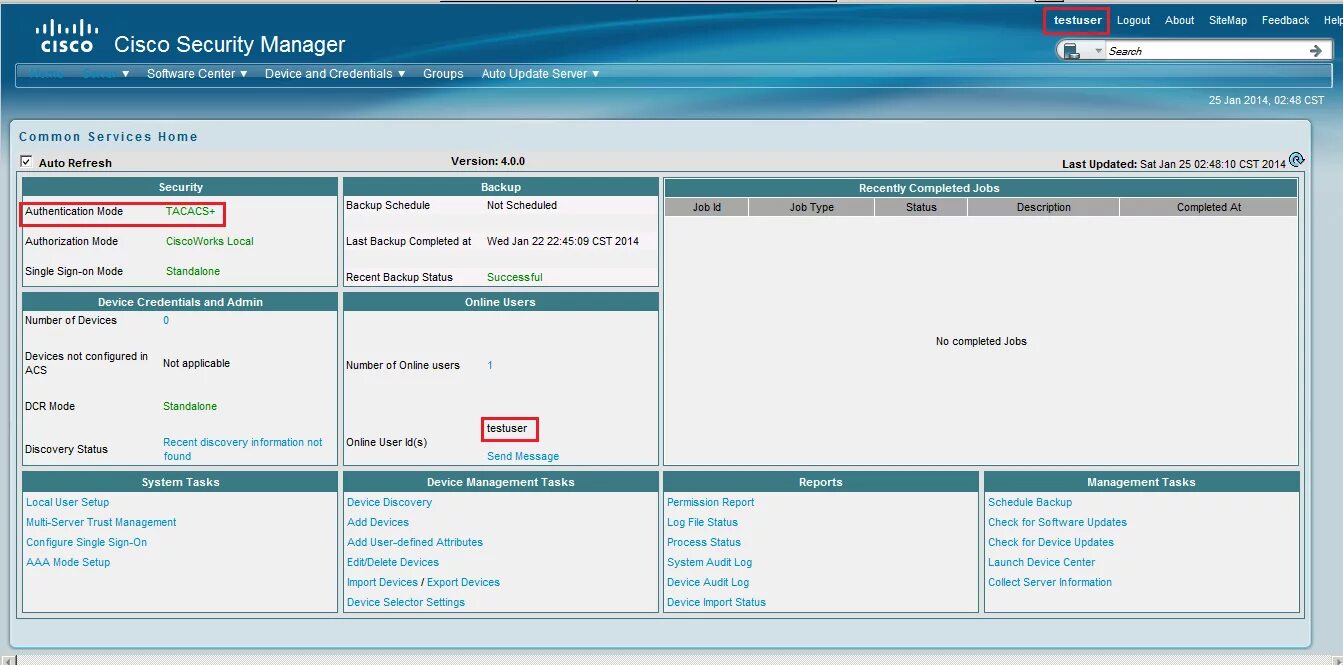Expand the Auto Update Server menu
This screenshot has width=1343, height=665.
pyautogui.click(x=540, y=73)
